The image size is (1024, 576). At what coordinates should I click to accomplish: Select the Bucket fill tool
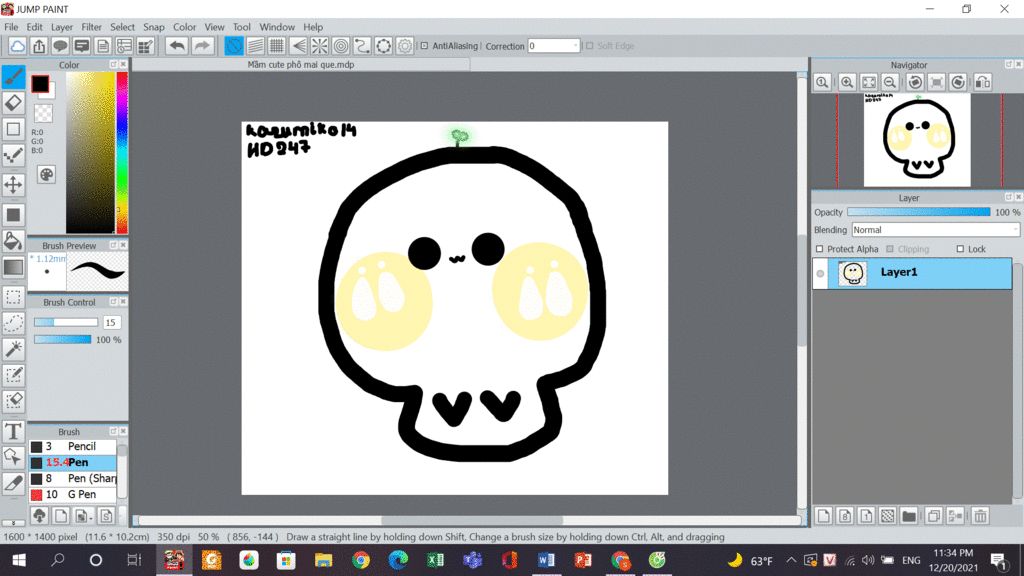tap(13, 240)
